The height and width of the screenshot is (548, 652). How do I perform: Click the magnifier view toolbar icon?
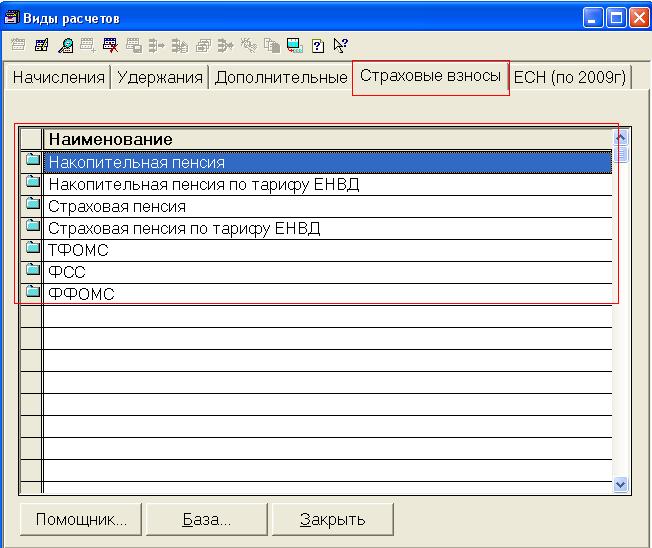[65, 45]
